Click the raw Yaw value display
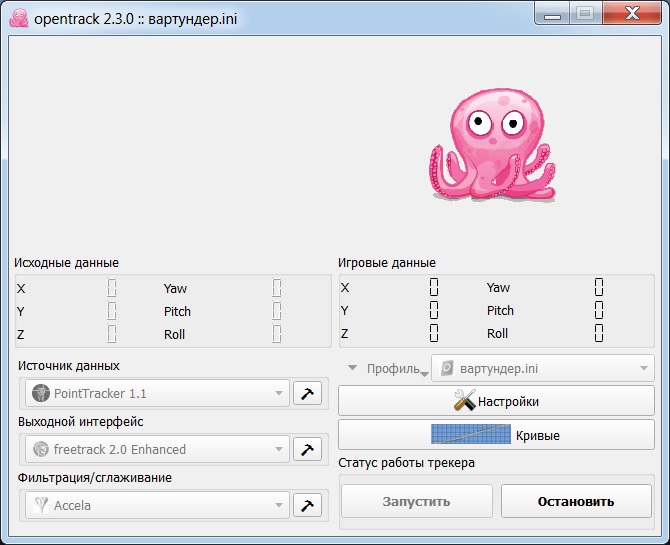The width and height of the screenshot is (670, 545). [276, 288]
